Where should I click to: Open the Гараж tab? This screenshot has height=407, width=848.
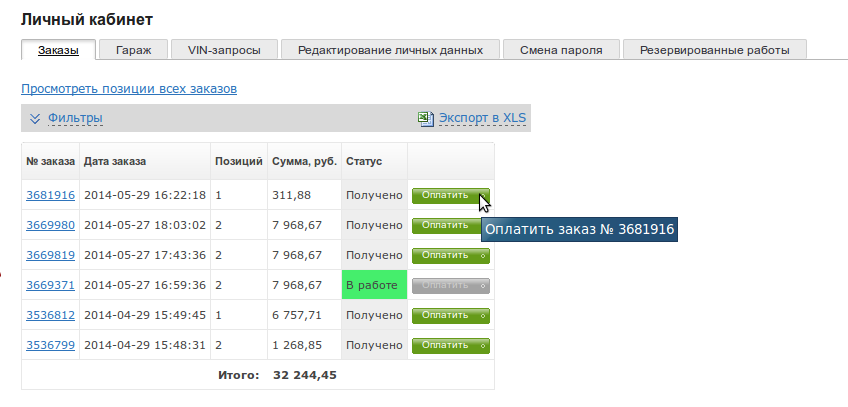[x=133, y=50]
